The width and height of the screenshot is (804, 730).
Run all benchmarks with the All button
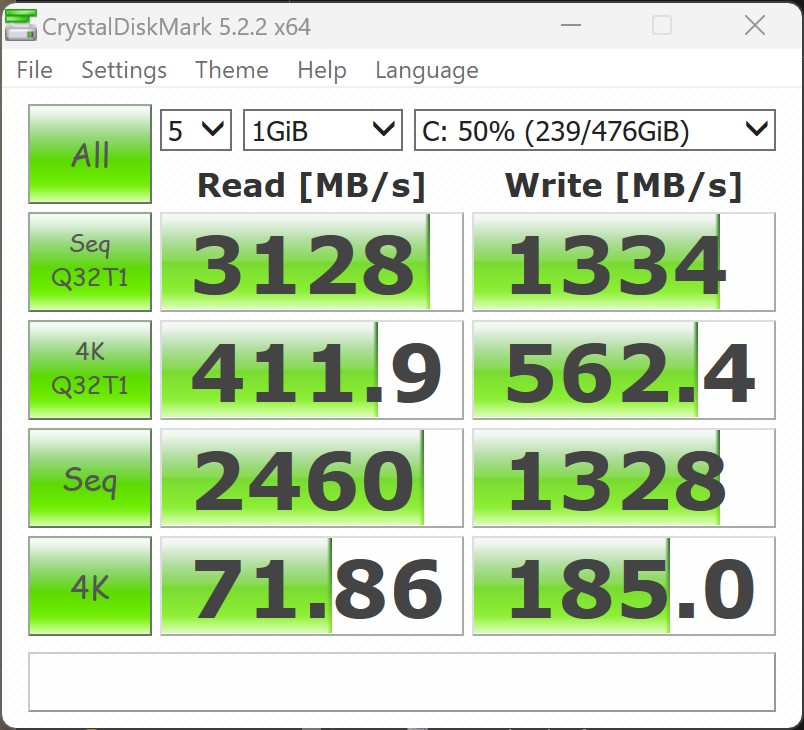(90, 154)
